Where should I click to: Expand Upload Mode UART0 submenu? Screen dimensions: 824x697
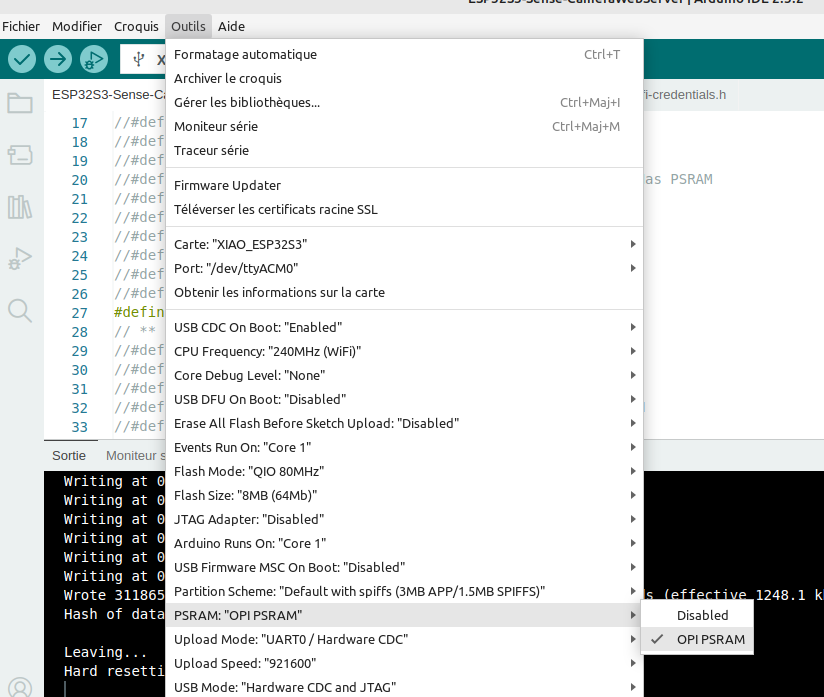pos(404,639)
